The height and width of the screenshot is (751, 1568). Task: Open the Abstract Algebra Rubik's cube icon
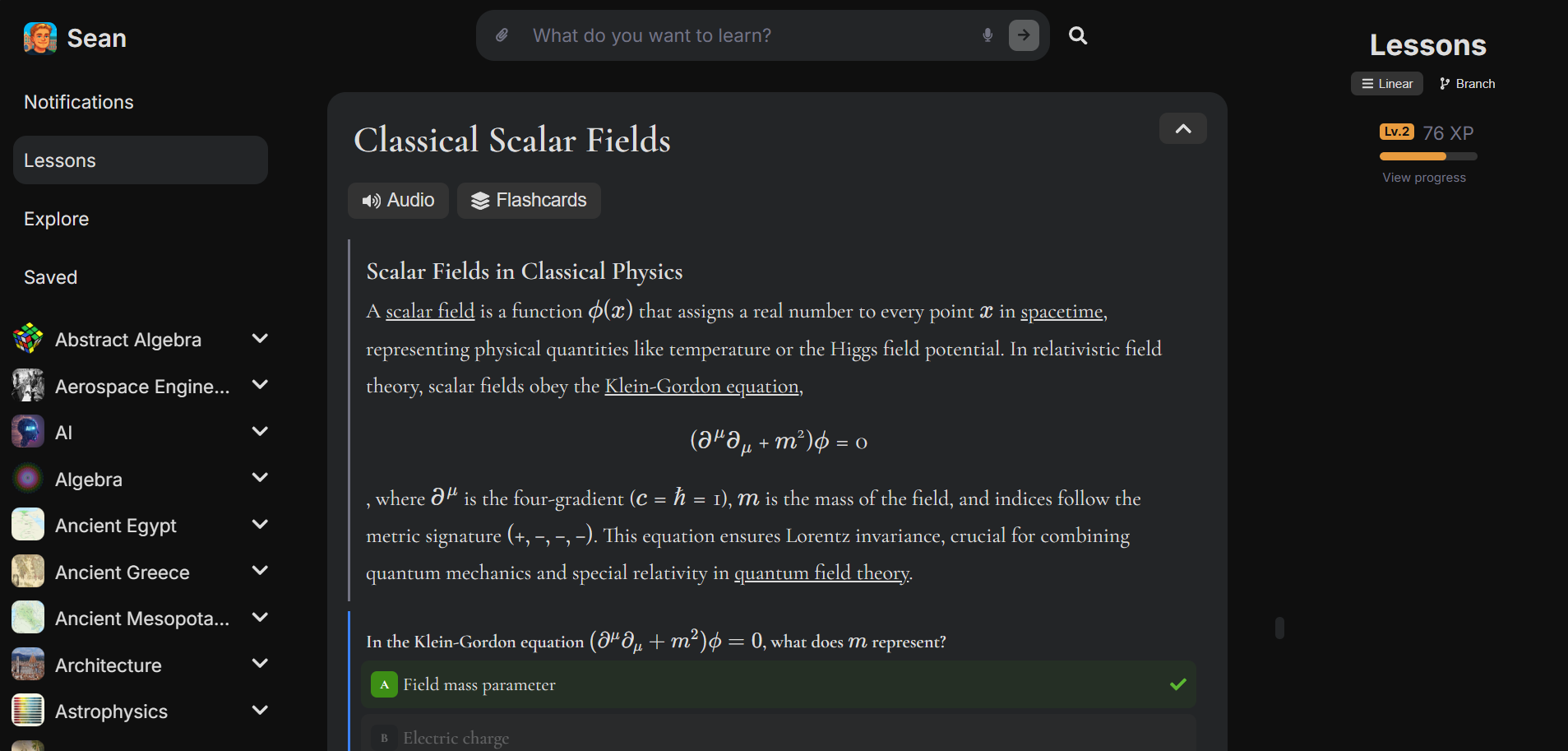coord(28,339)
